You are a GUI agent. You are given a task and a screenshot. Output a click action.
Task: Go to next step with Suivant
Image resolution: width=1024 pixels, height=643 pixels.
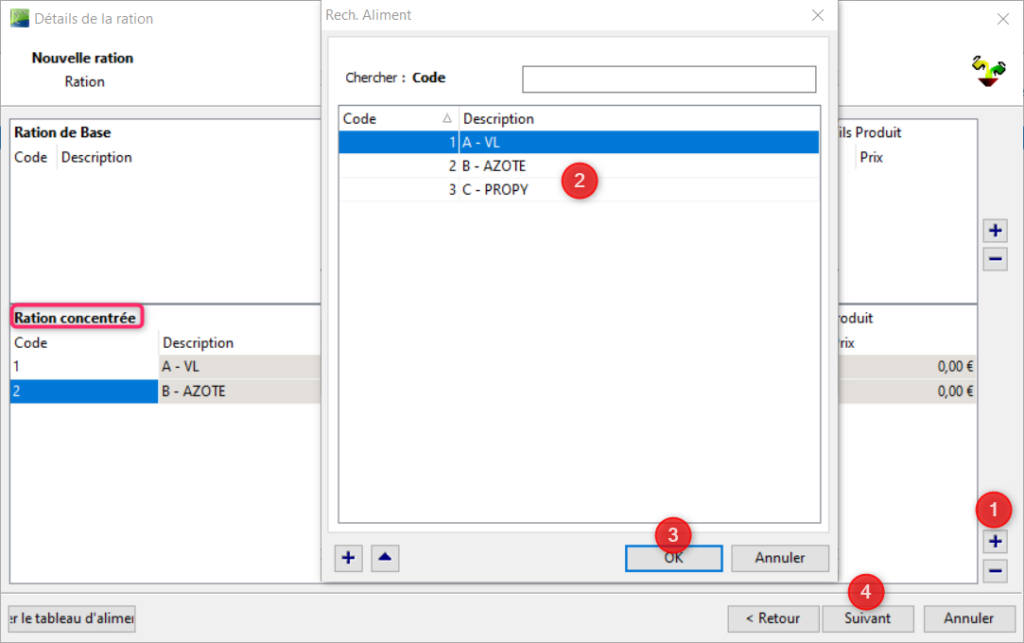coord(867,618)
